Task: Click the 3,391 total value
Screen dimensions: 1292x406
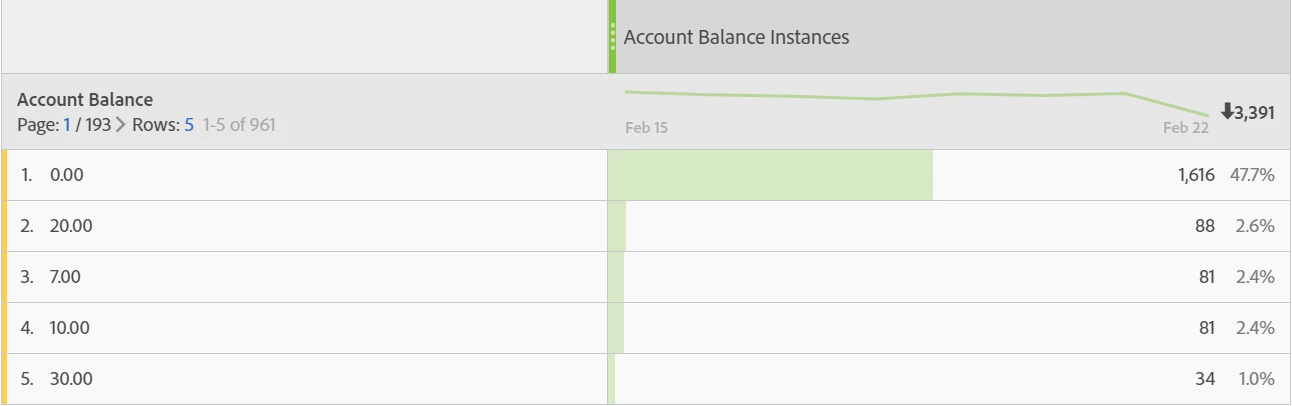Action: point(1248,112)
